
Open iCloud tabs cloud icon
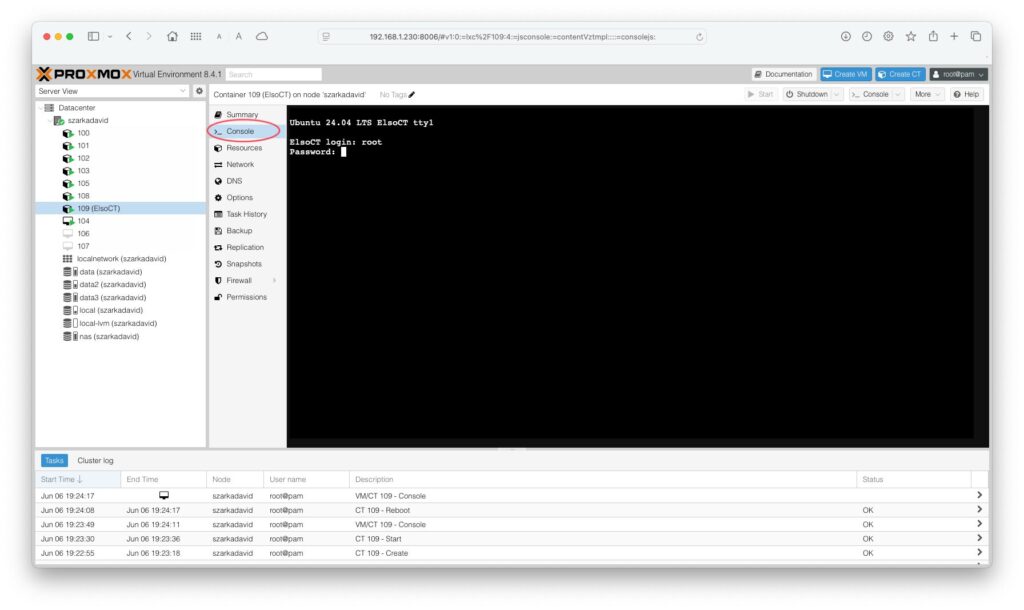(x=262, y=37)
